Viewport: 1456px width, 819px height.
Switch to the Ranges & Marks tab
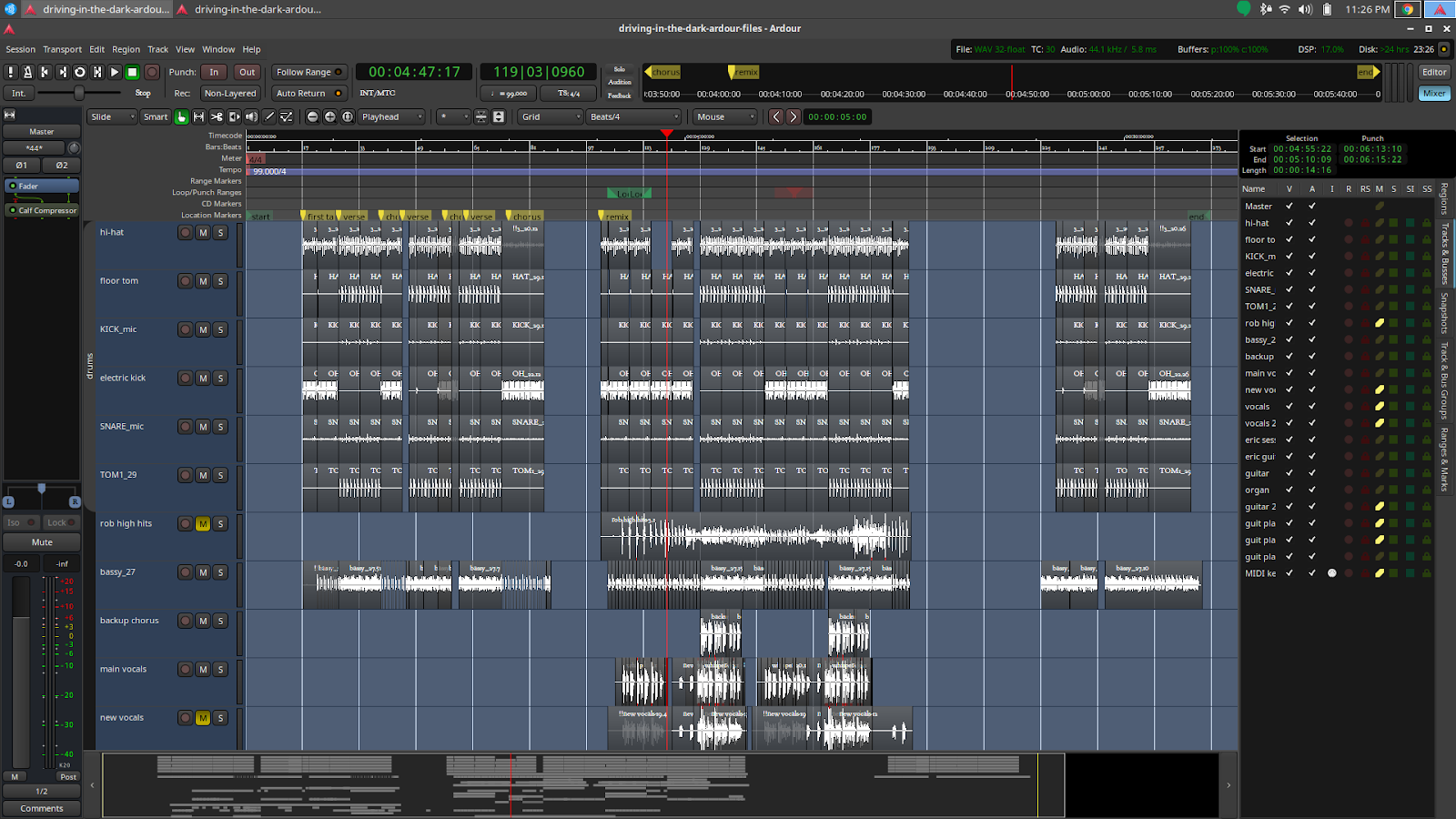[x=1444, y=460]
